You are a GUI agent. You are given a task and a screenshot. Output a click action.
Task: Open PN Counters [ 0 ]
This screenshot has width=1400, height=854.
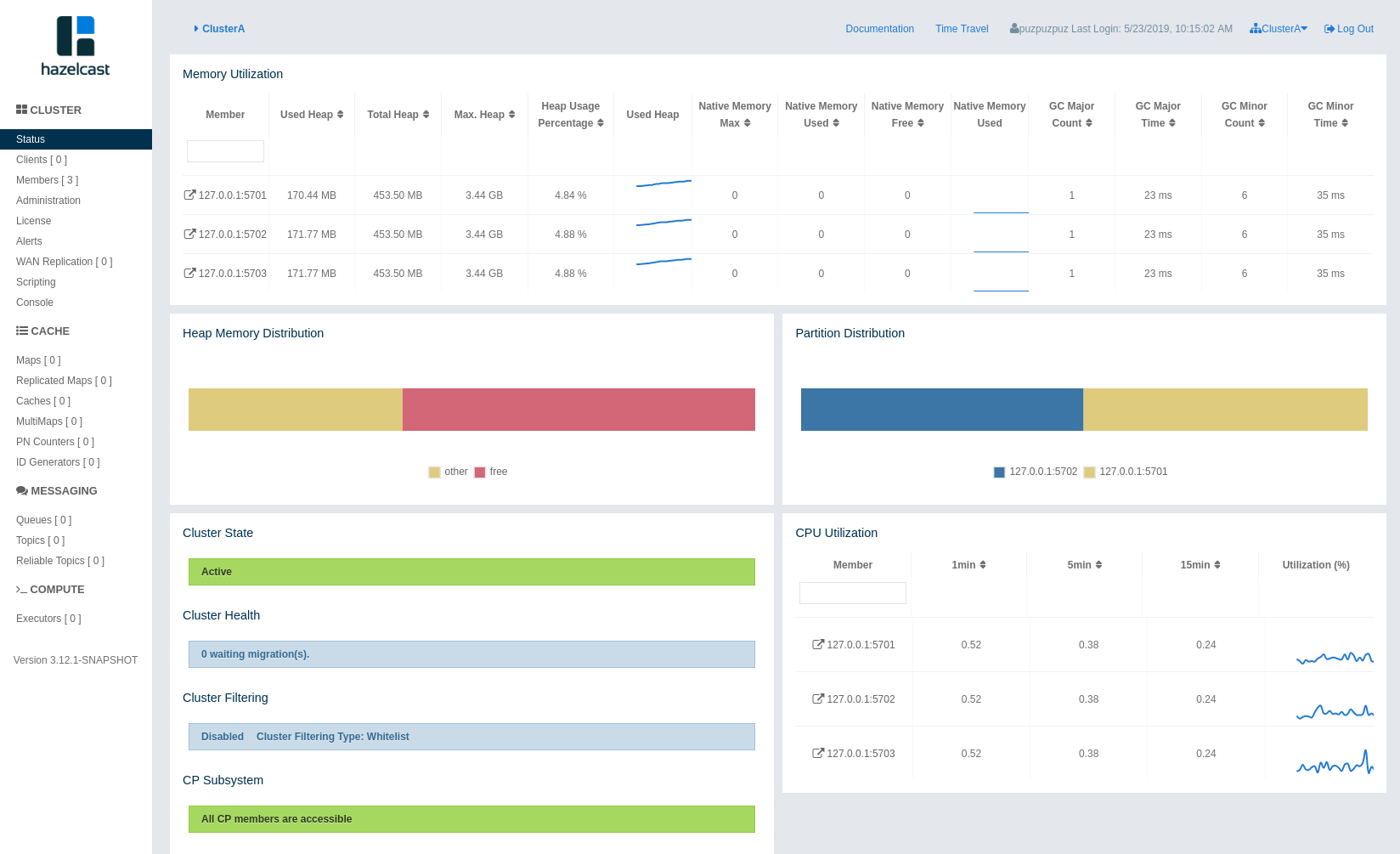tap(55, 442)
